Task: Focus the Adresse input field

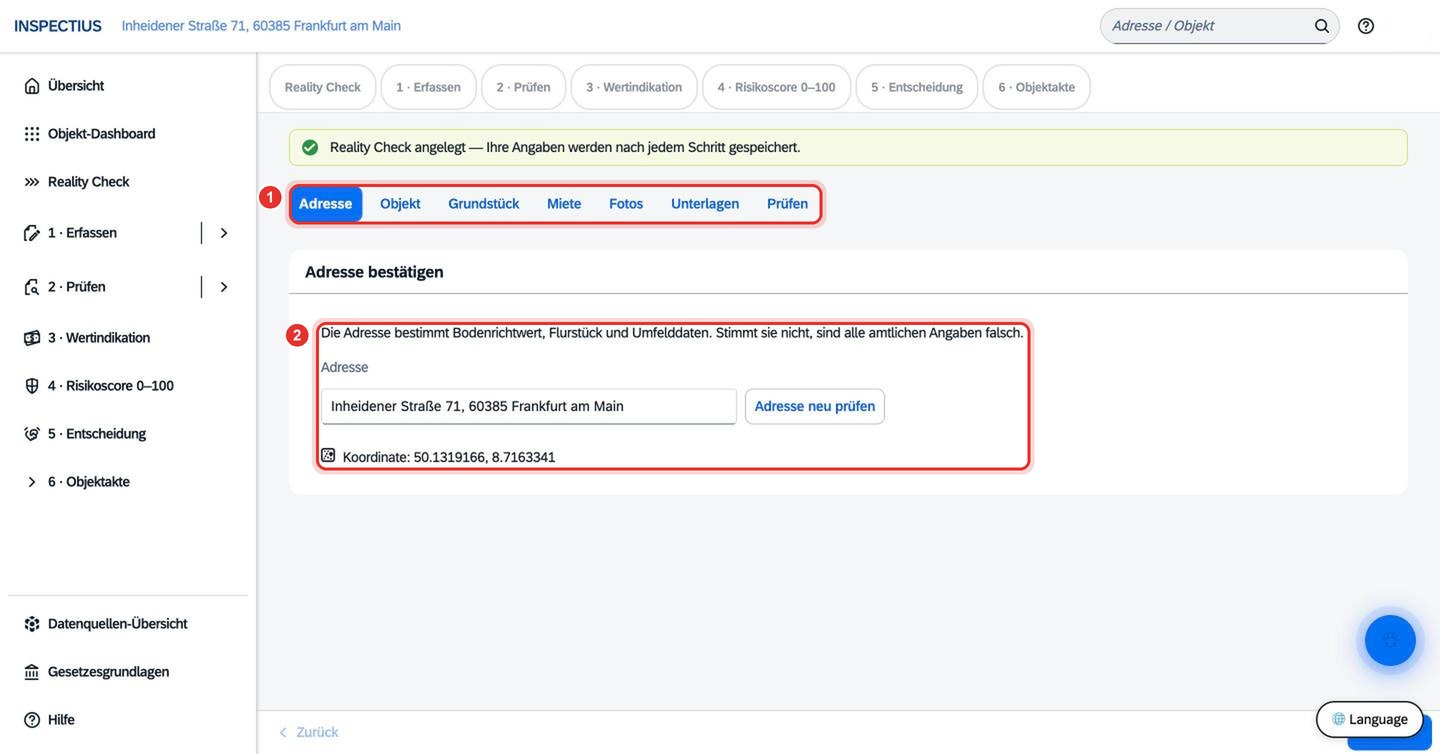Action: point(529,406)
